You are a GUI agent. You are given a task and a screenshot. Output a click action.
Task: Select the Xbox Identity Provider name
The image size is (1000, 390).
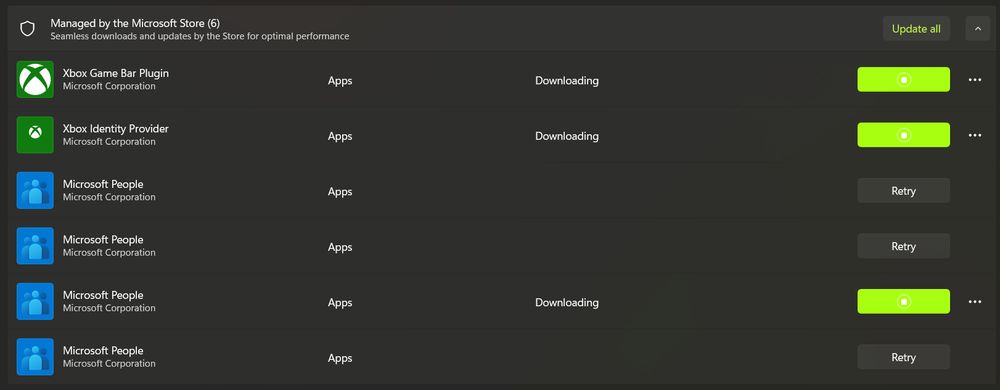(x=115, y=129)
